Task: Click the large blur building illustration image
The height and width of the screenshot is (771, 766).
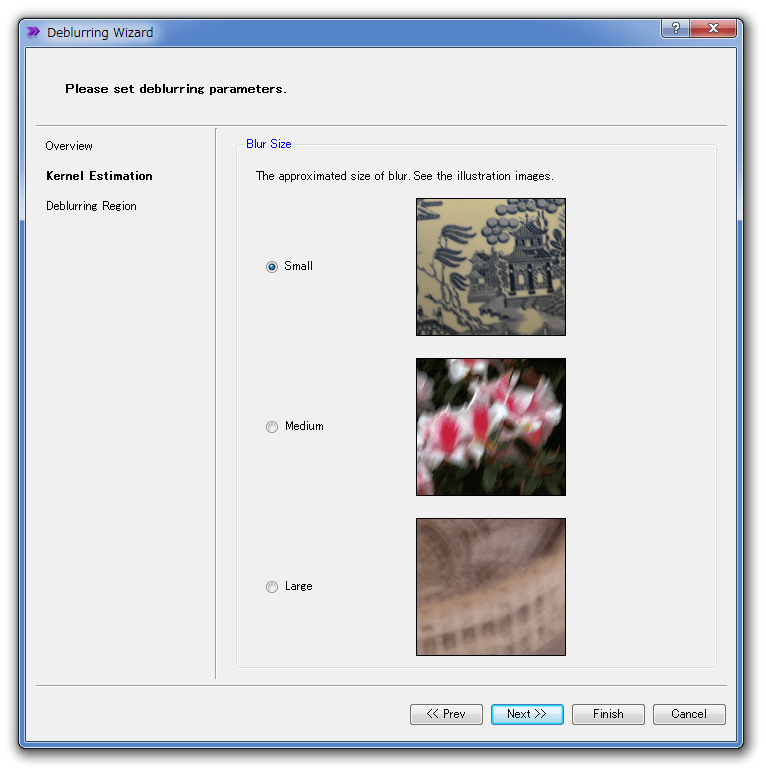Action: (491, 587)
